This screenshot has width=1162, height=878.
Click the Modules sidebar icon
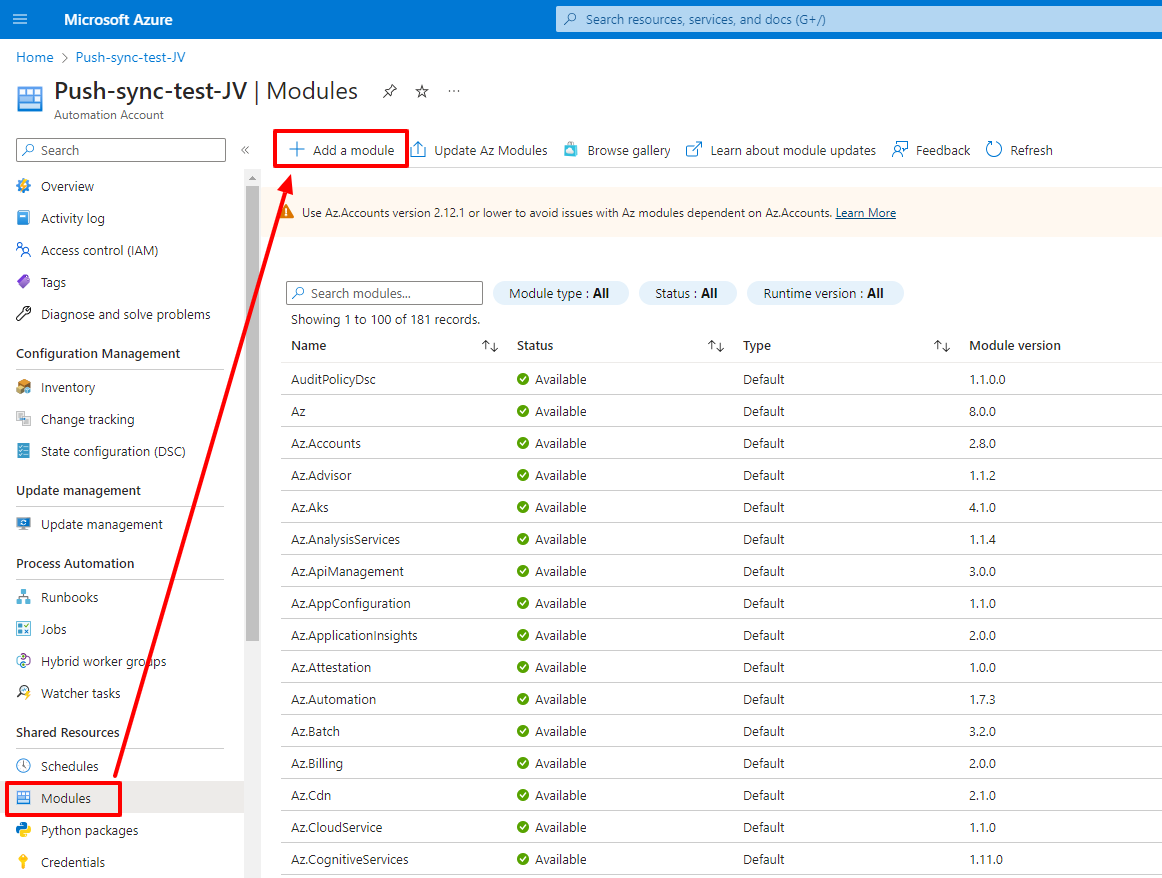[24, 797]
